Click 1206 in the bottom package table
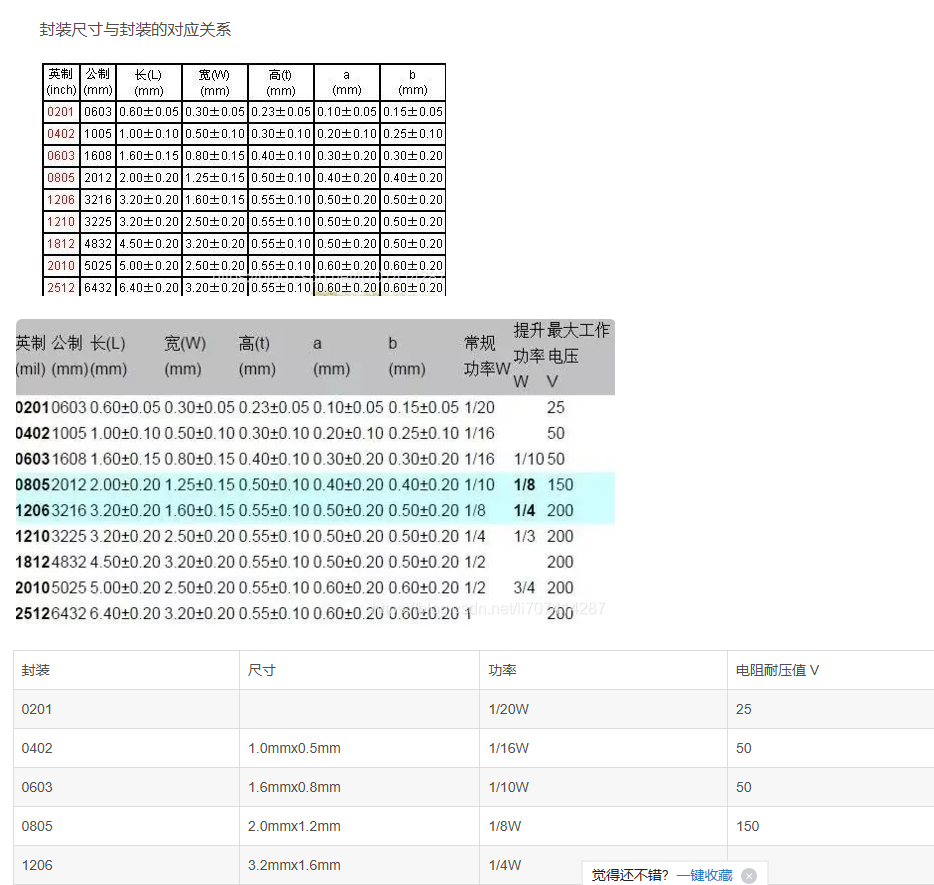This screenshot has height=885, width=934. tap(37, 865)
